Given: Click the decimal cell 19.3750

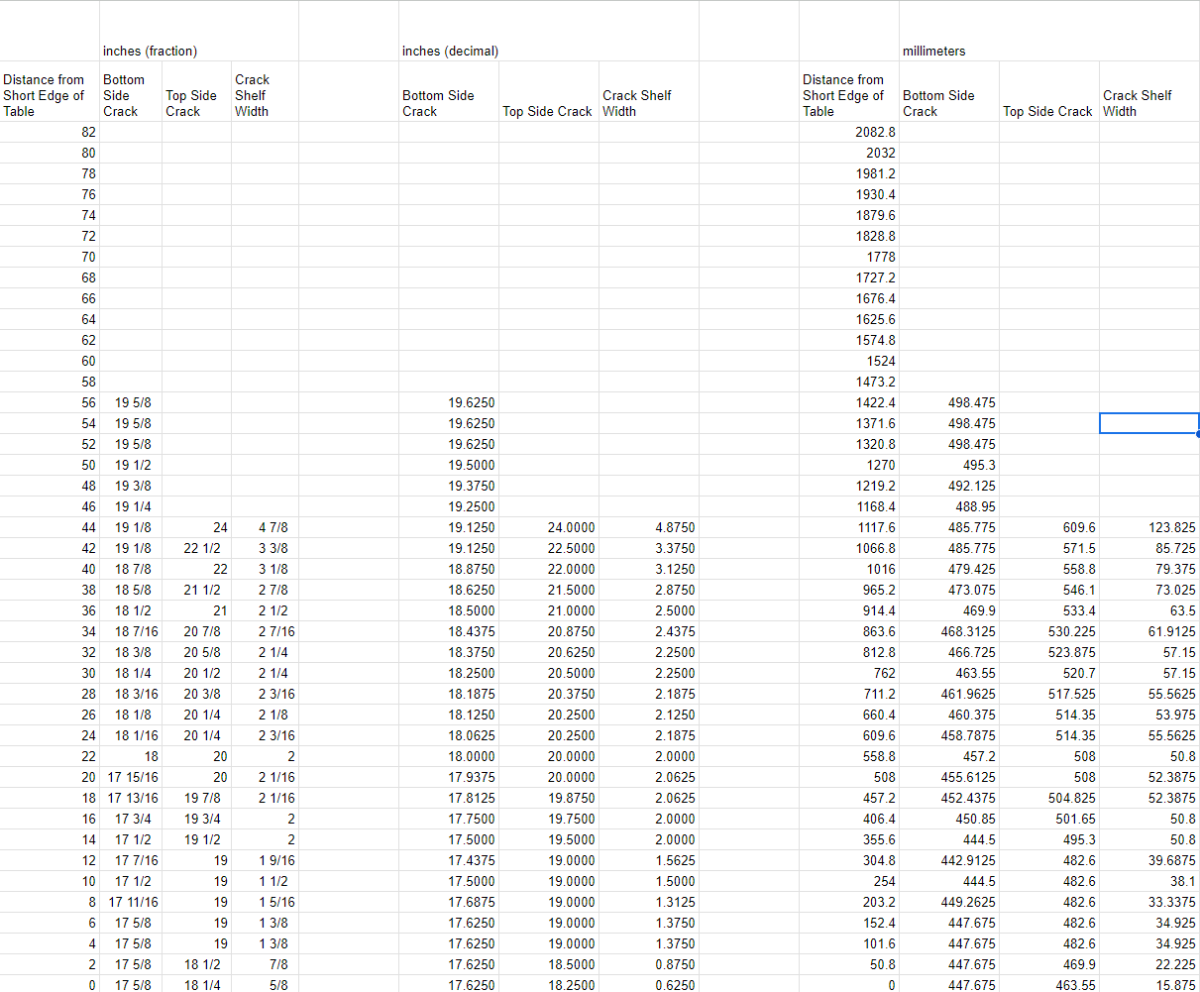Looking at the screenshot, I should [449, 486].
